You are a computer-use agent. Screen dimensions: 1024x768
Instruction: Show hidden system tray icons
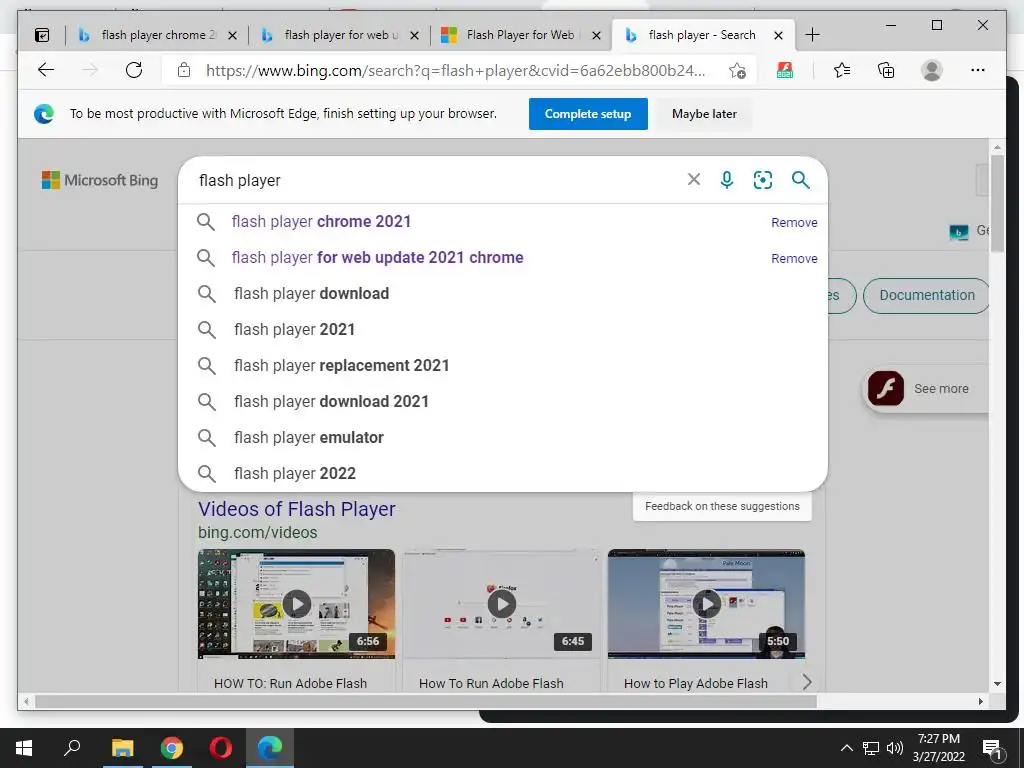pos(846,748)
